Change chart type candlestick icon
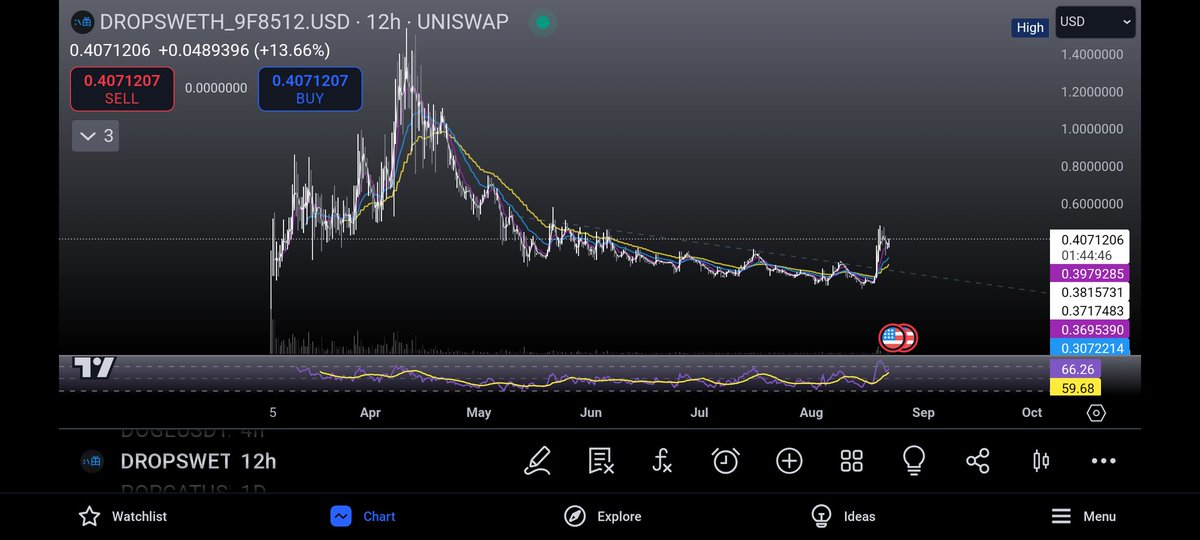 (1040, 461)
